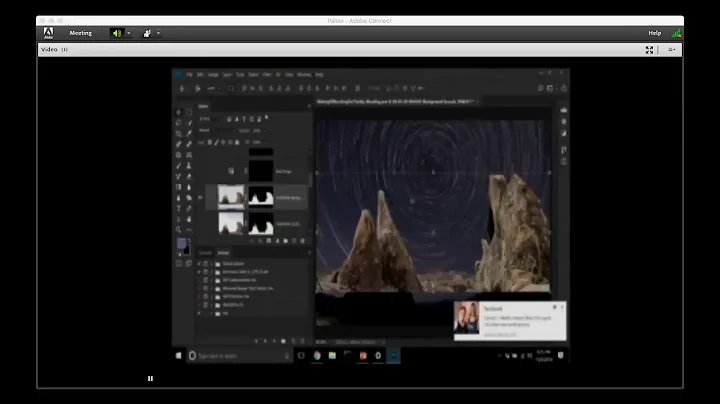Click the foreground color swatch

[x=181, y=243]
